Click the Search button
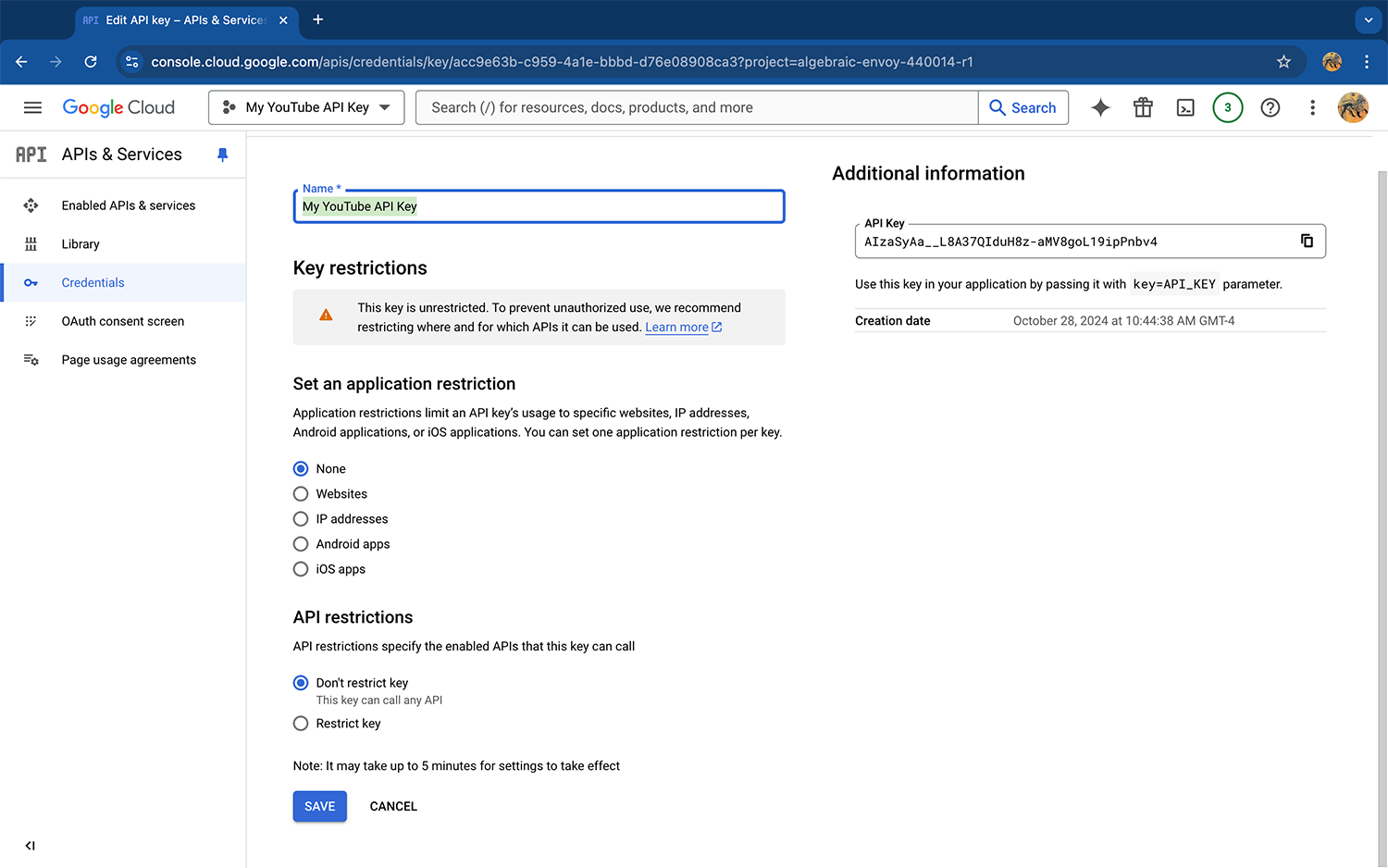Screen dimensions: 1388x868 (1023, 107)
